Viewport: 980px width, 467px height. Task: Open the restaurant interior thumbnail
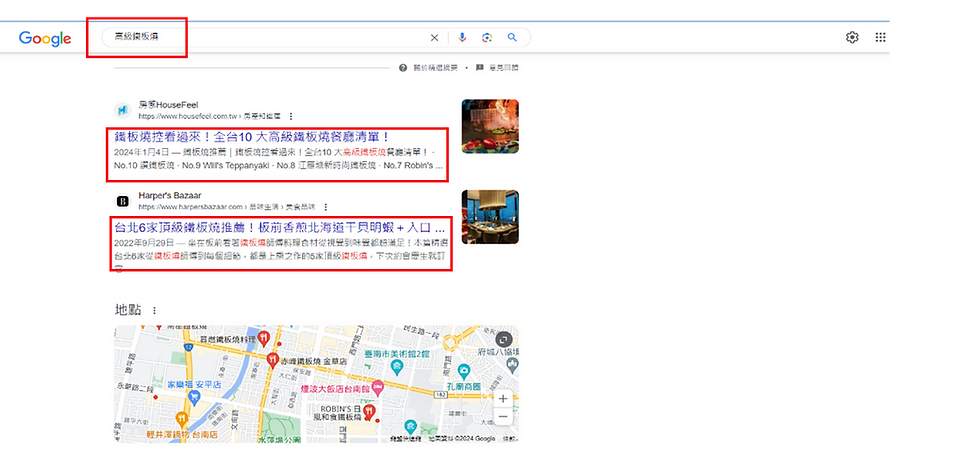tap(490, 217)
